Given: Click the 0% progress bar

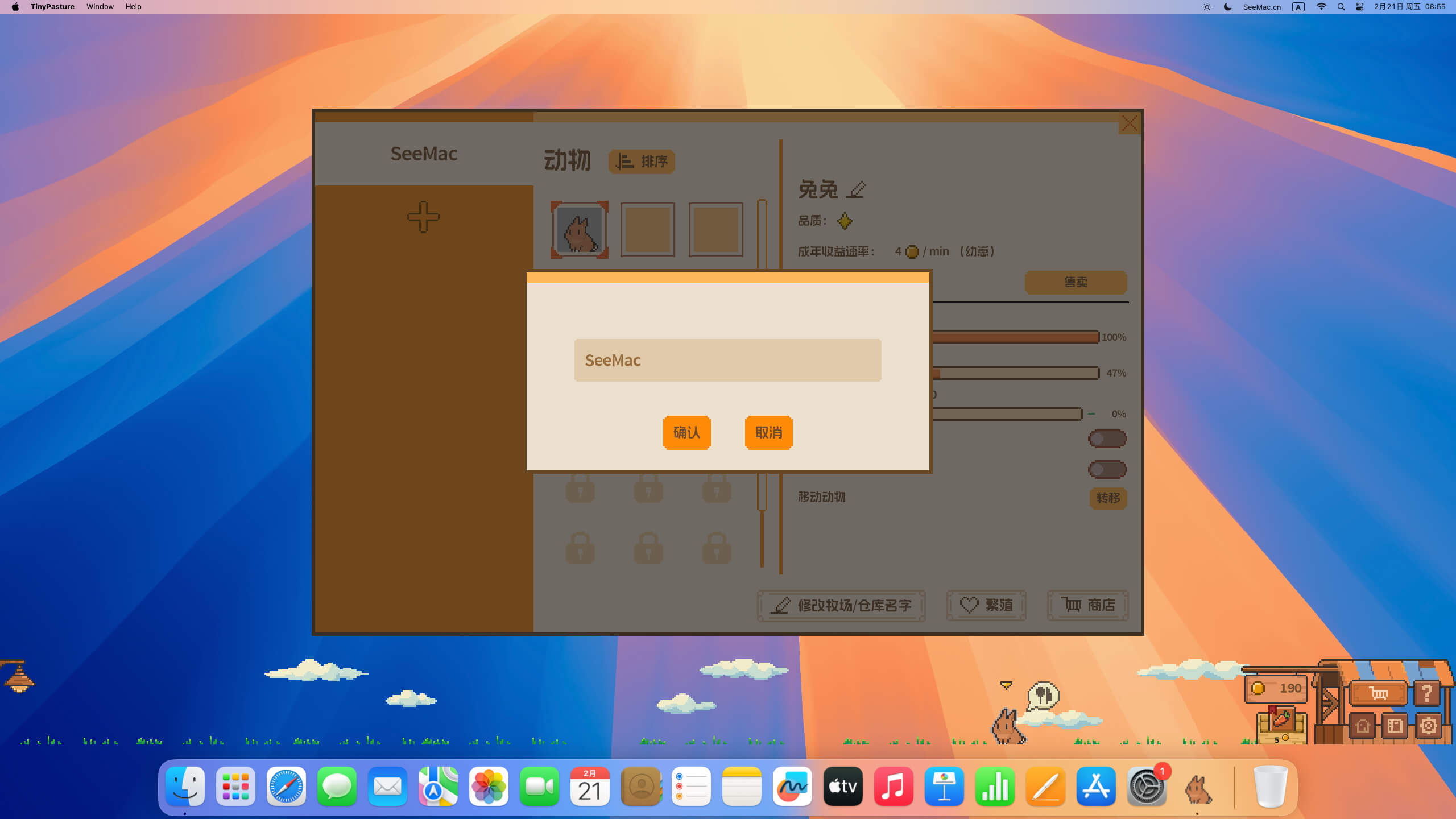Looking at the screenshot, I should 1007,414.
